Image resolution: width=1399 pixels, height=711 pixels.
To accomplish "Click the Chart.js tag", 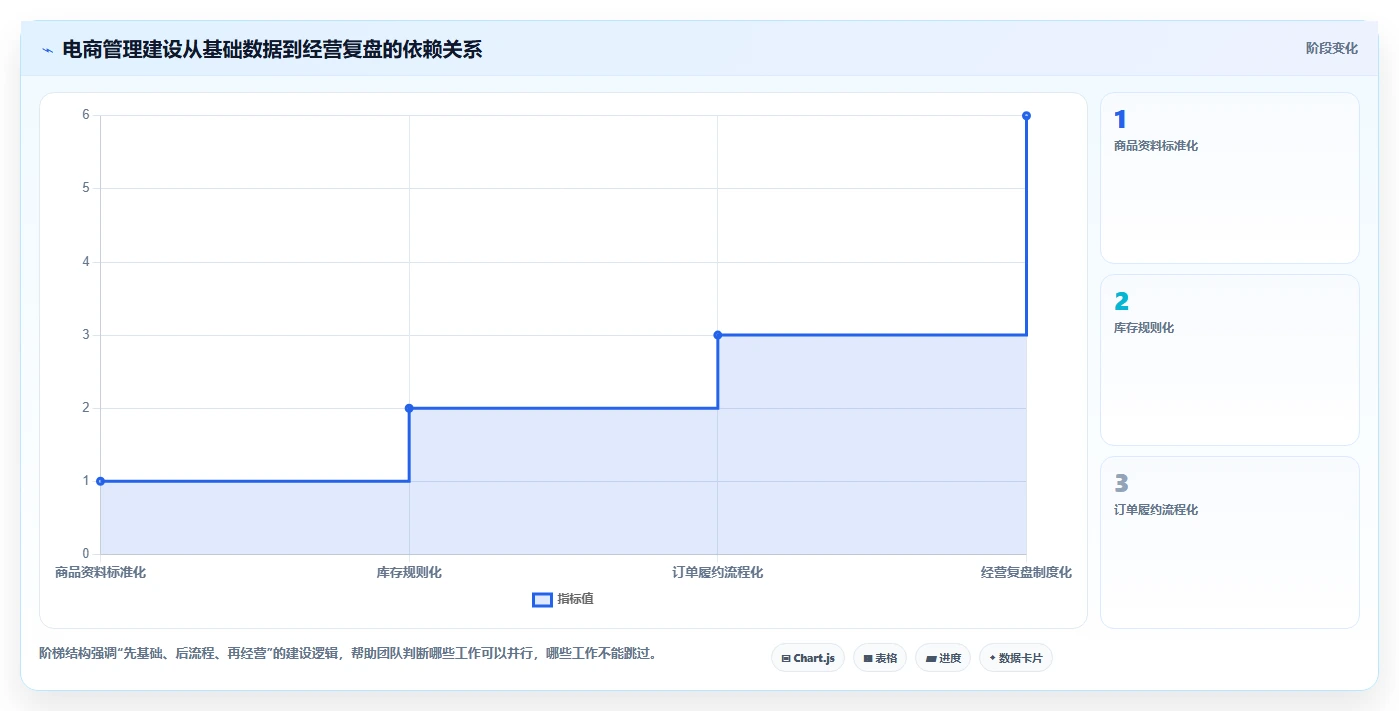I will (808, 658).
